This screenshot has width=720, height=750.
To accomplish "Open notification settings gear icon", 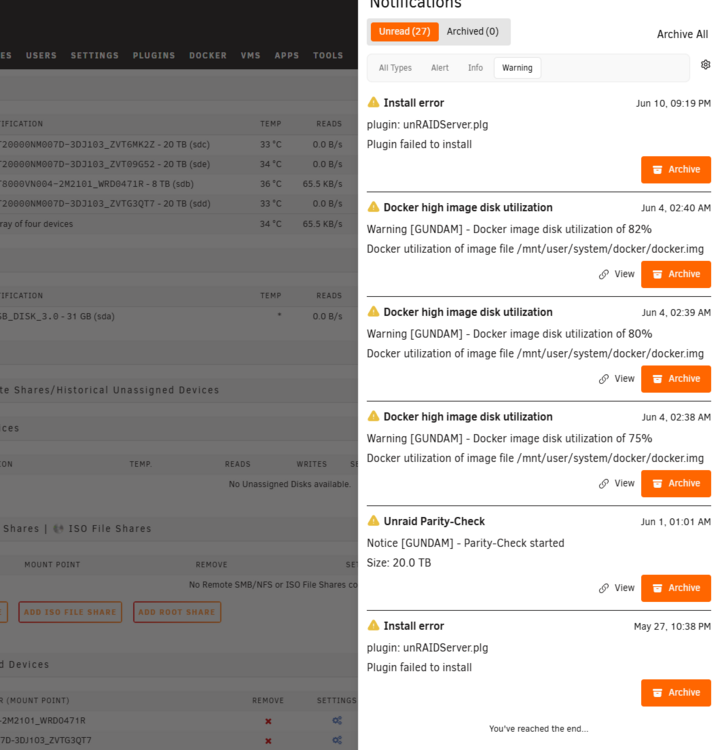I will (705, 65).
